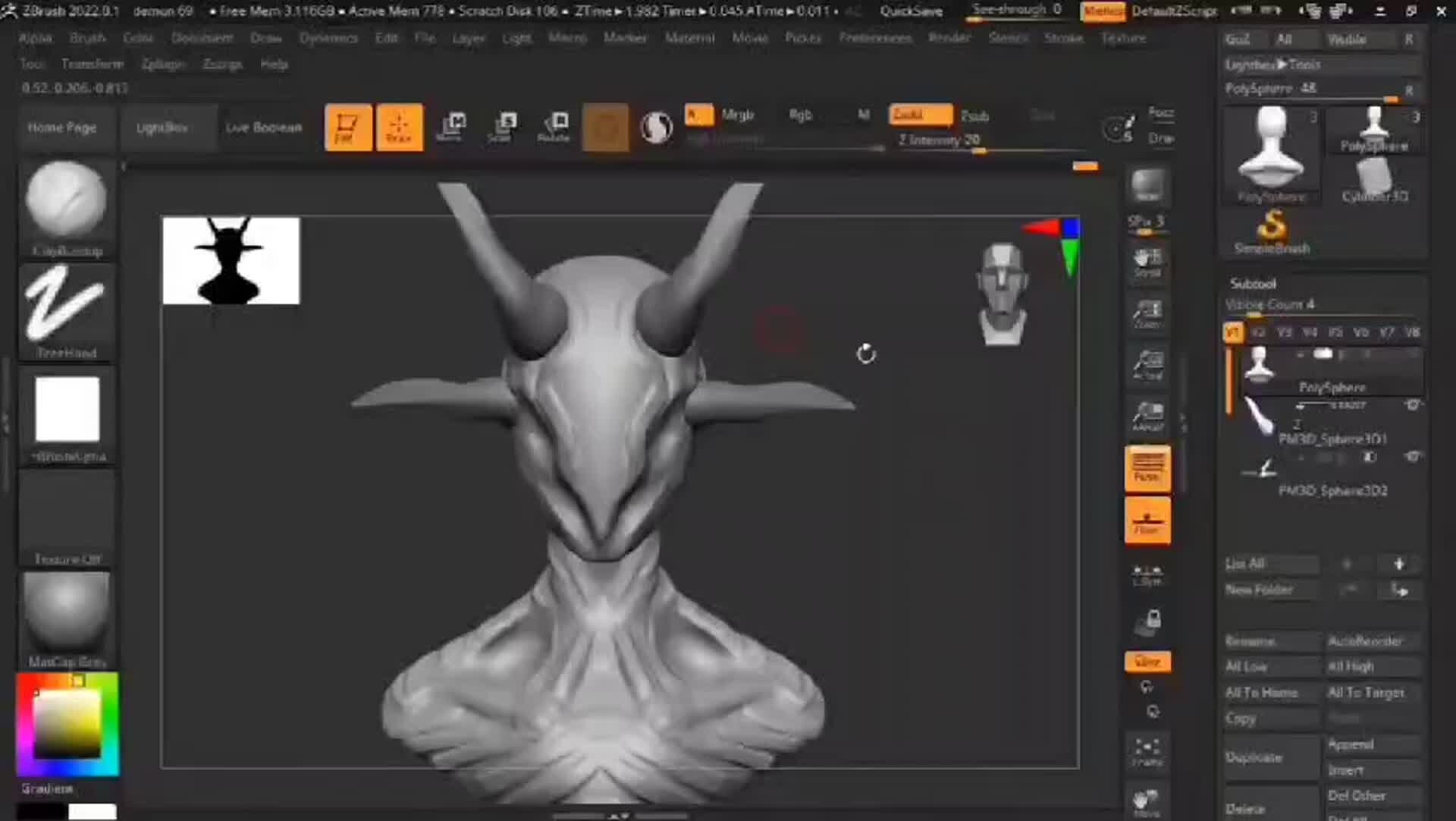Image resolution: width=1456 pixels, height=821 pixels.
Task: Select the Scale tool
Action: (x=503, y=127)
